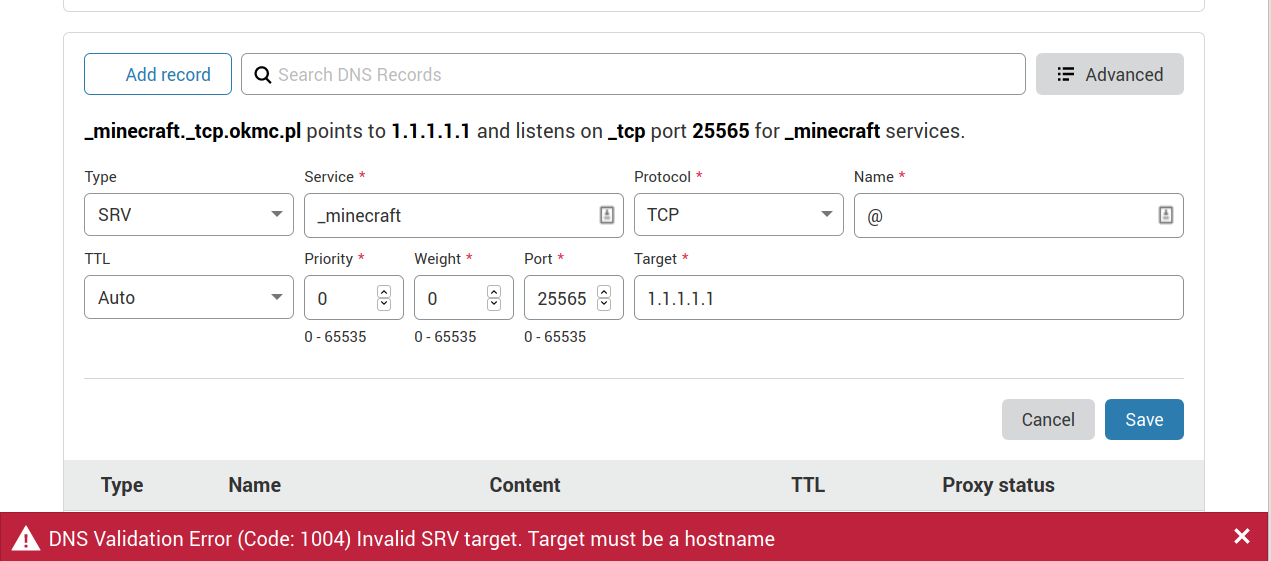Click the autofill icon in Service field
Viewport: 1271px width, 561px height.
coord(607,216)
